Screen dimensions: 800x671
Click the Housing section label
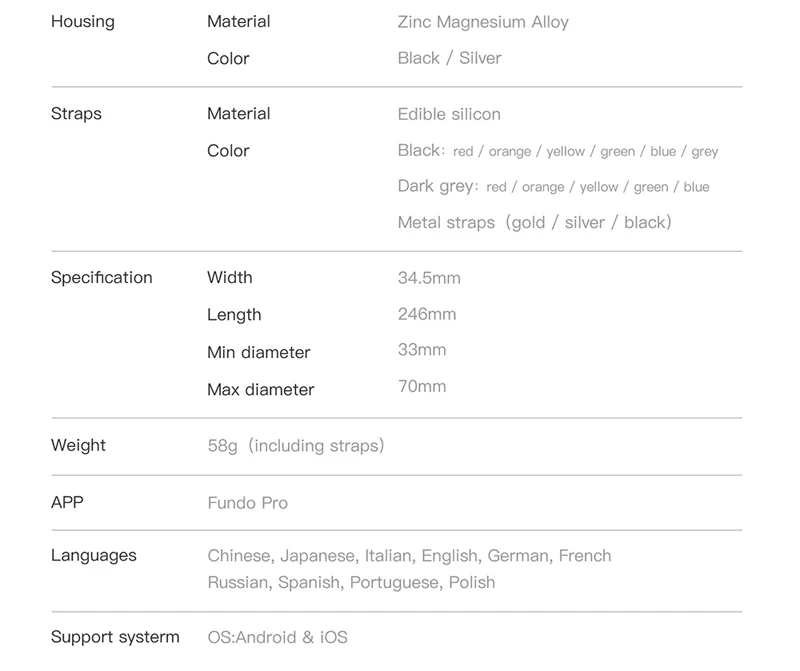pyautogui.click(x=83, y=22)
